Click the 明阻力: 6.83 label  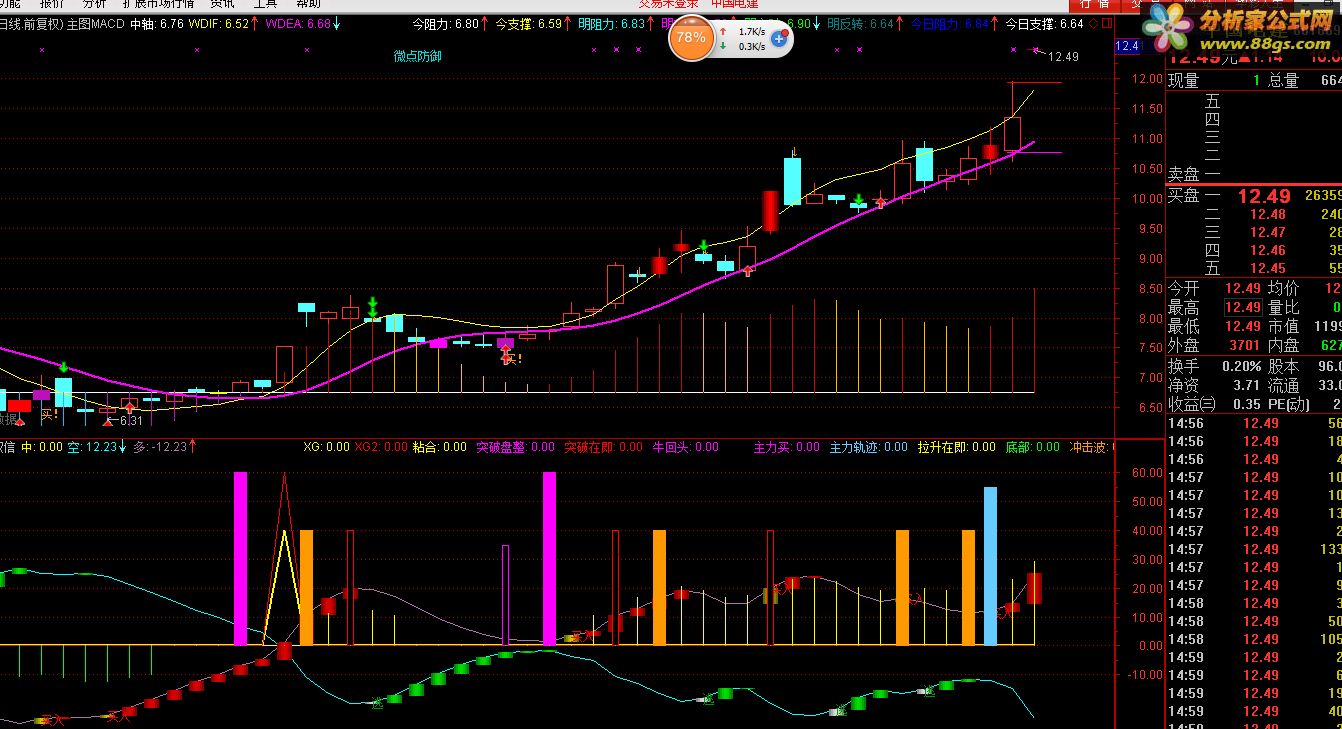click(x=612, y=24)
